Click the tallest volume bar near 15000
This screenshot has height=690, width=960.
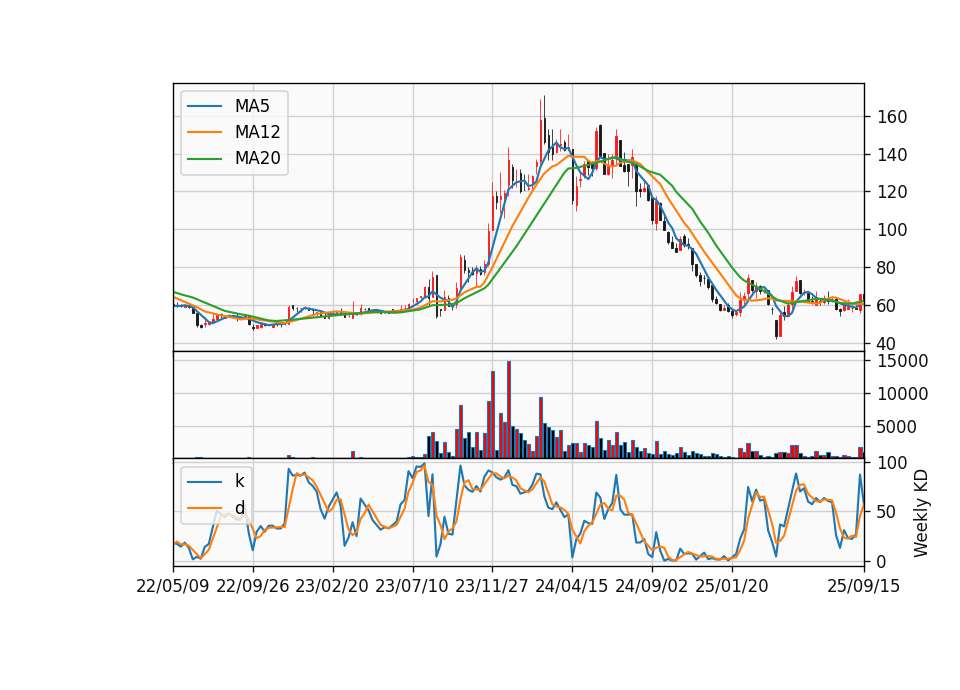pyautogui.click(x=509, y=410)
